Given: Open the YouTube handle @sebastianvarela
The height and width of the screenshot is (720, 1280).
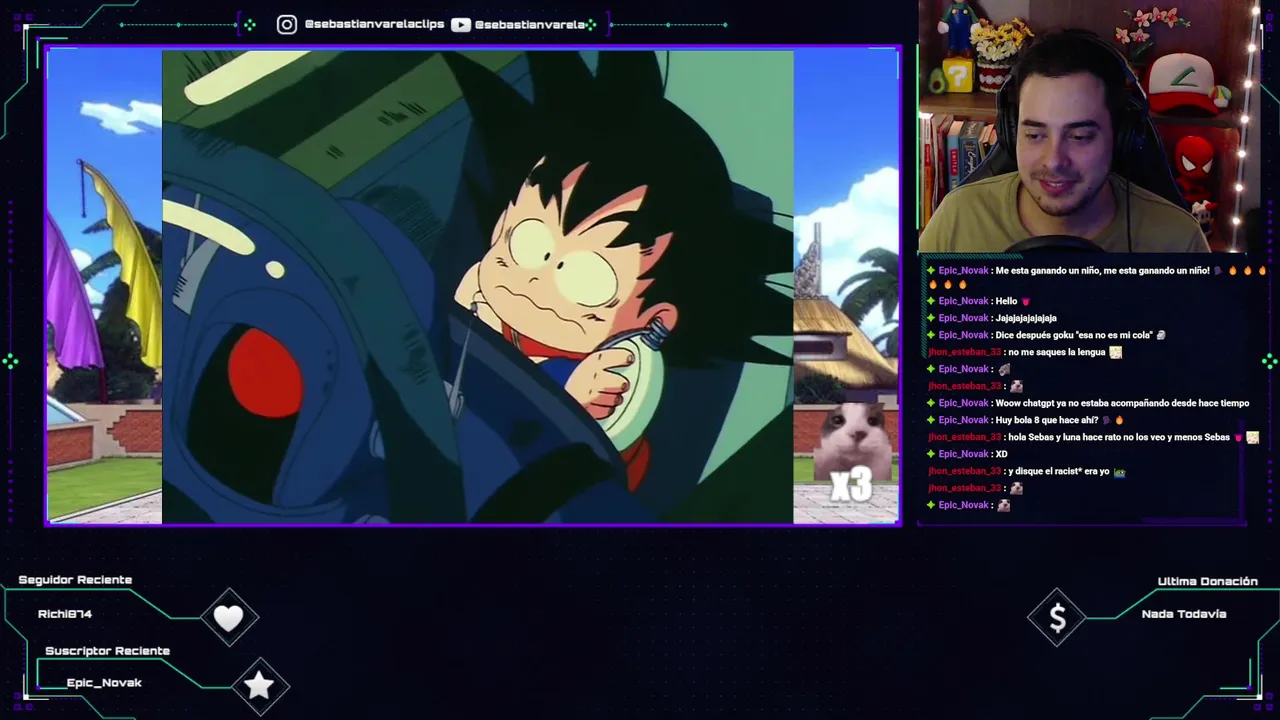Looking at the screenshot, I should 530,24.
